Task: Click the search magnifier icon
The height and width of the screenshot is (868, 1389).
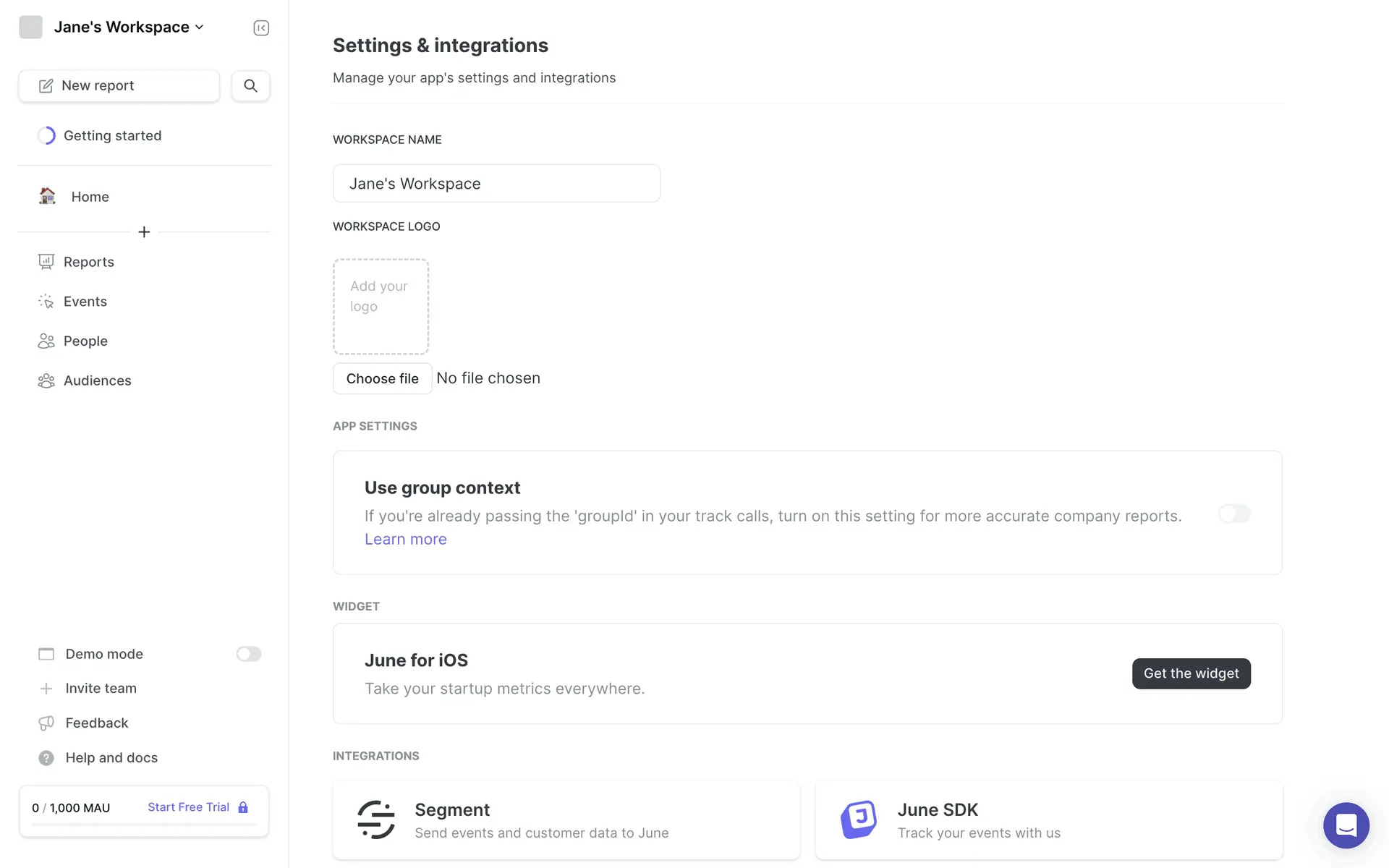Action: (250, 85)
